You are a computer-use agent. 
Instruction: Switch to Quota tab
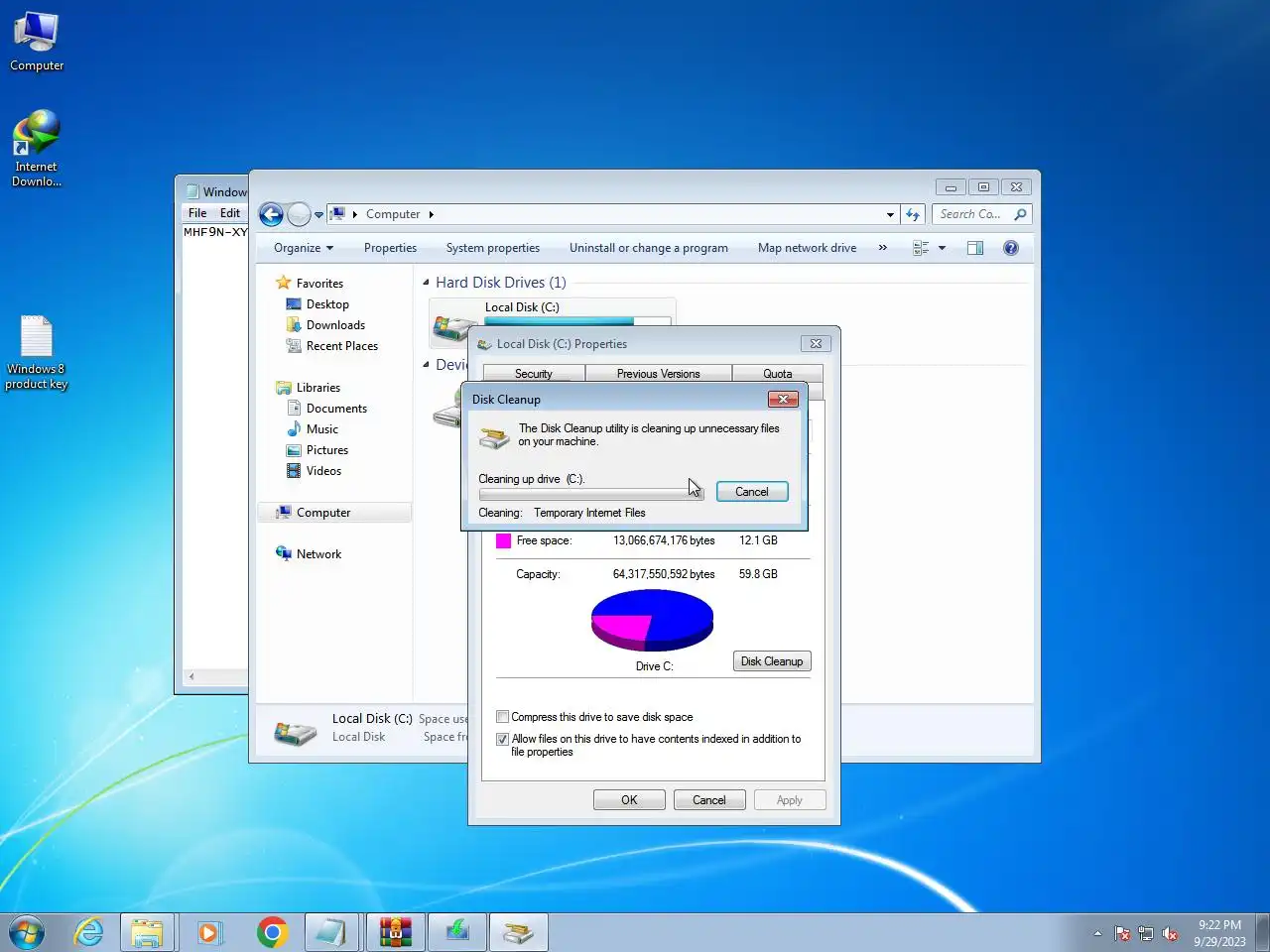click(778, 374)
